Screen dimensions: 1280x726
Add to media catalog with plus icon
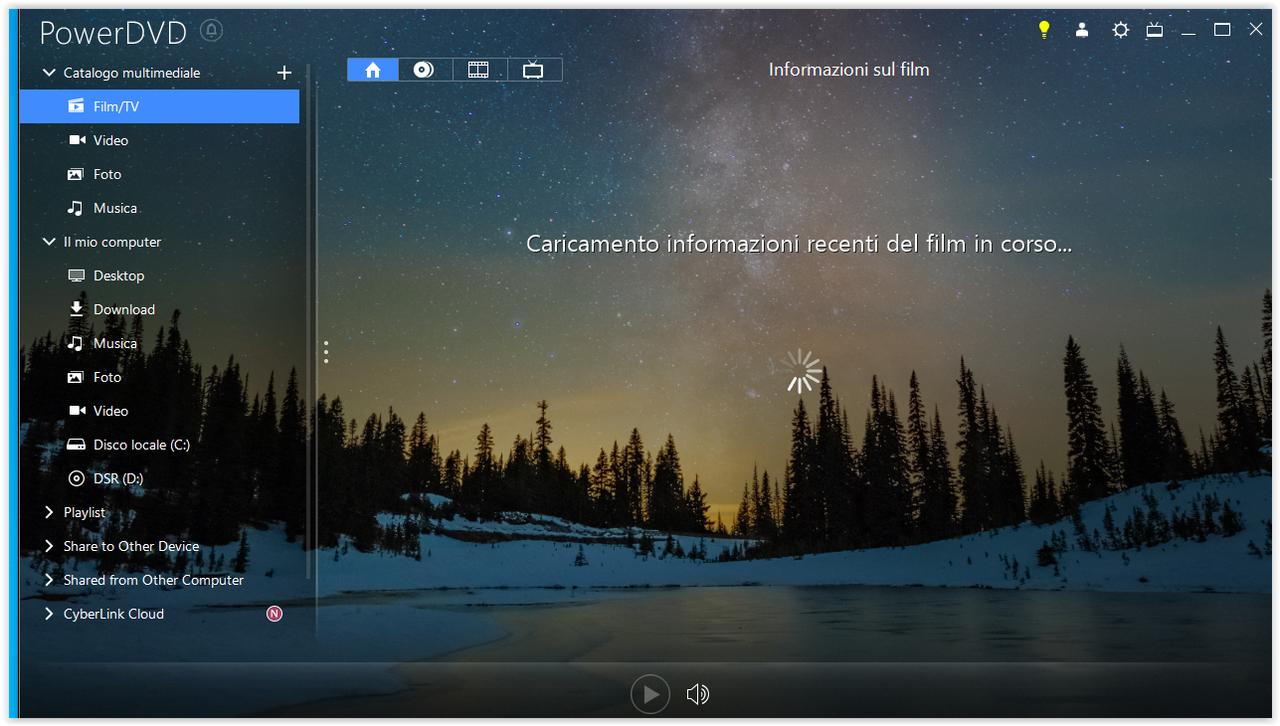tap(284, 73)
